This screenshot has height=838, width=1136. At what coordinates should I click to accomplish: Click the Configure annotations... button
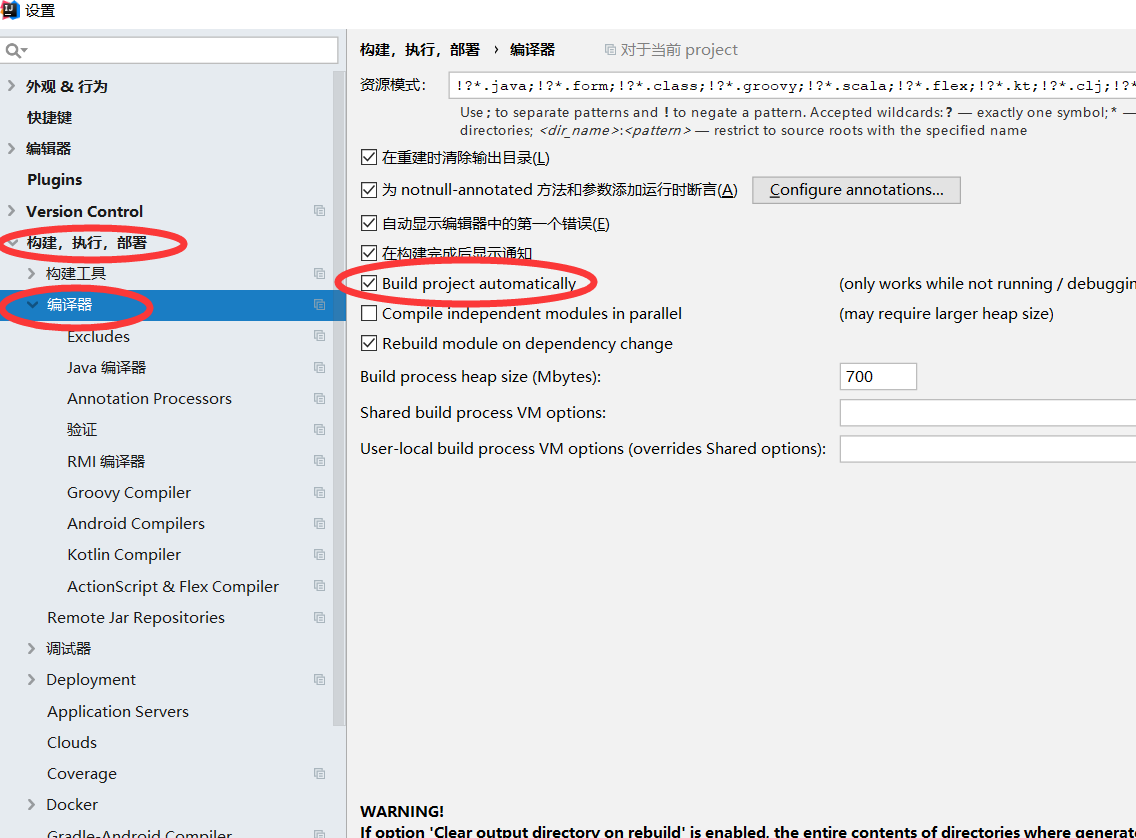(x=856, y=190)
